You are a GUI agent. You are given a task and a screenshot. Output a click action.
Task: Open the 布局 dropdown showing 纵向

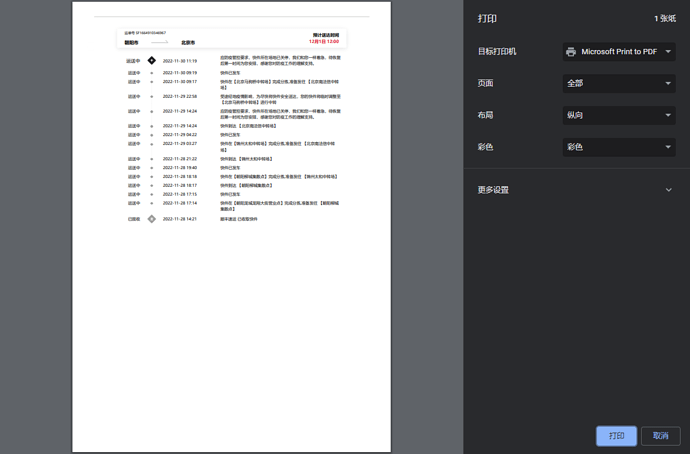[x=619, y=116]
